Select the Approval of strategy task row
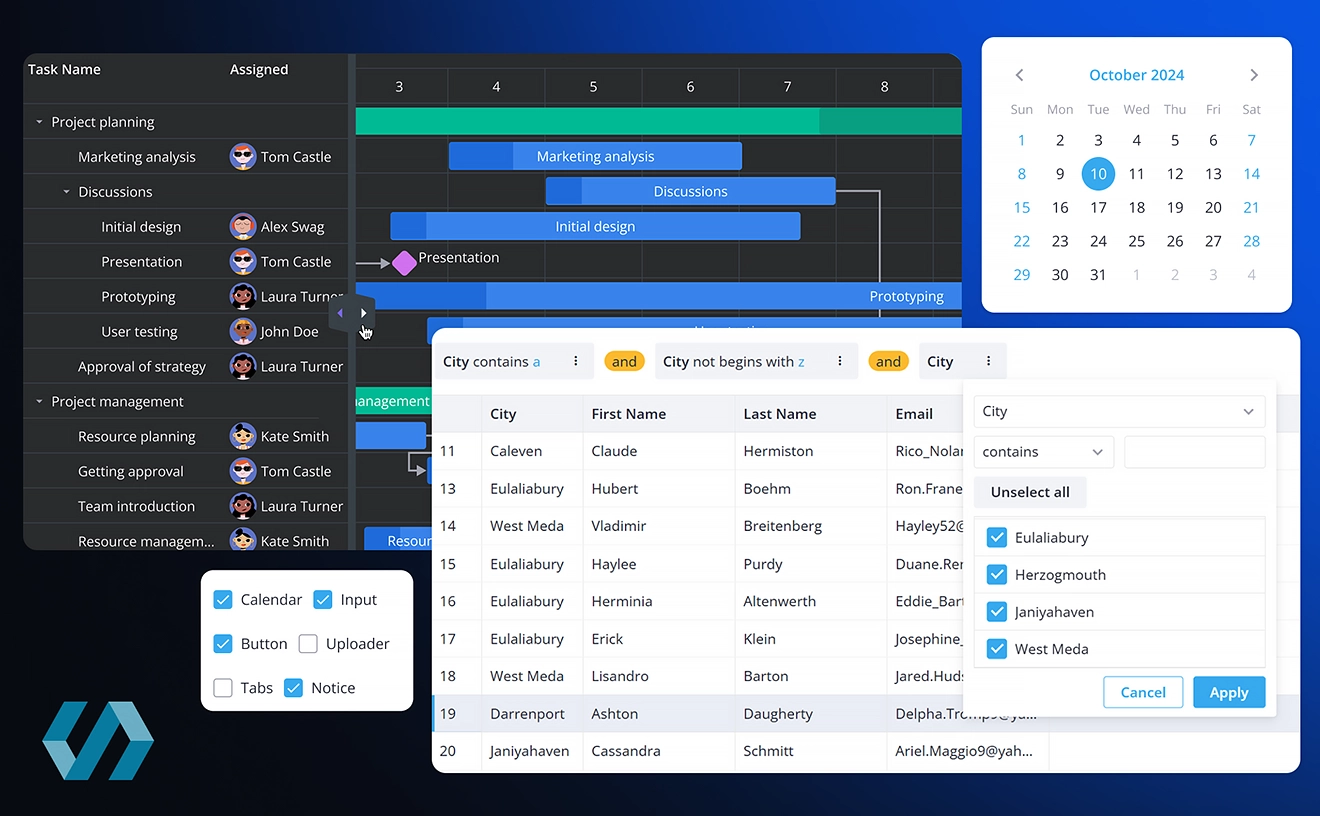1320x816 pixels. (186, 366)
